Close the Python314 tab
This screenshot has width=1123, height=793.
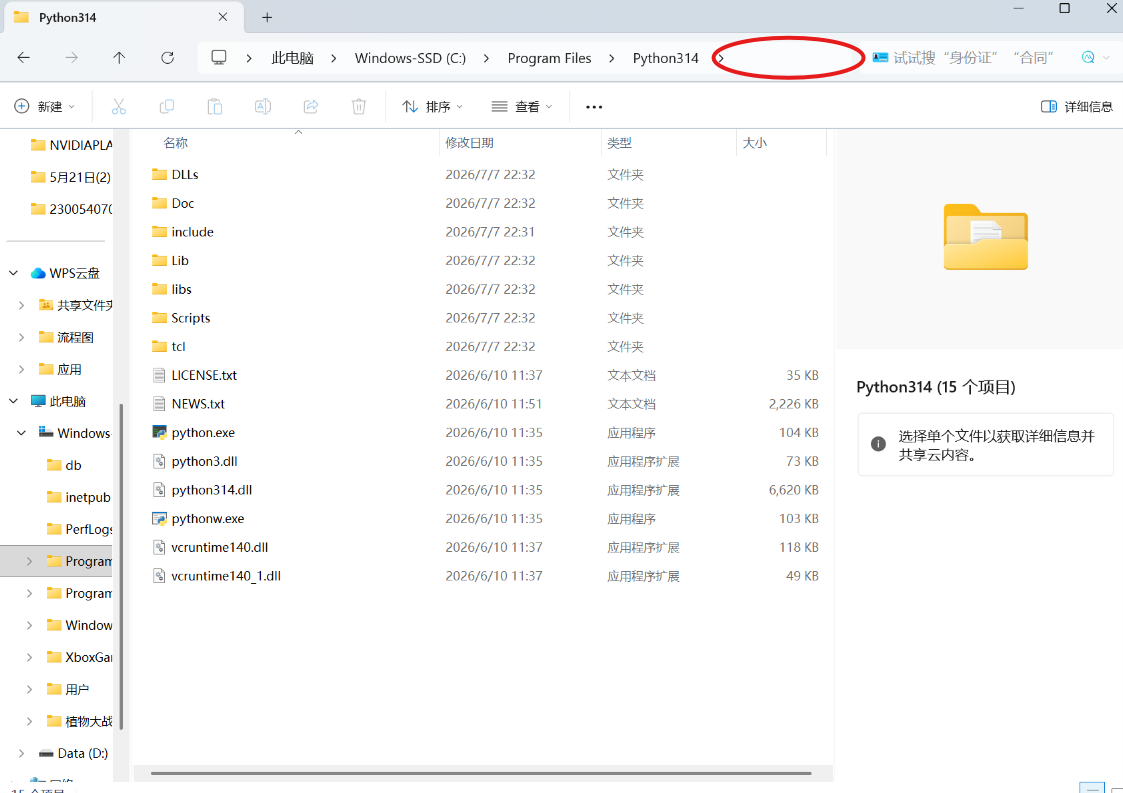coord(223,16)
